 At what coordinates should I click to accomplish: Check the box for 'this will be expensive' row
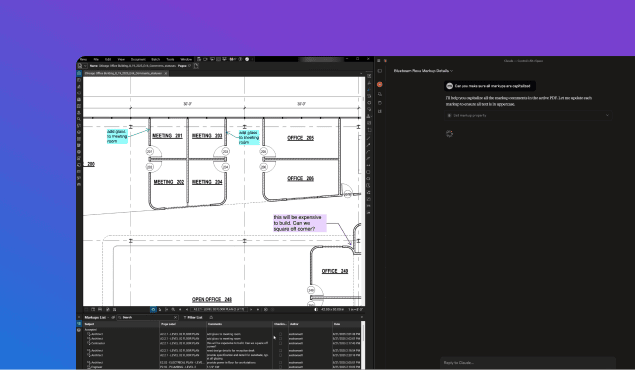[280, 343]
